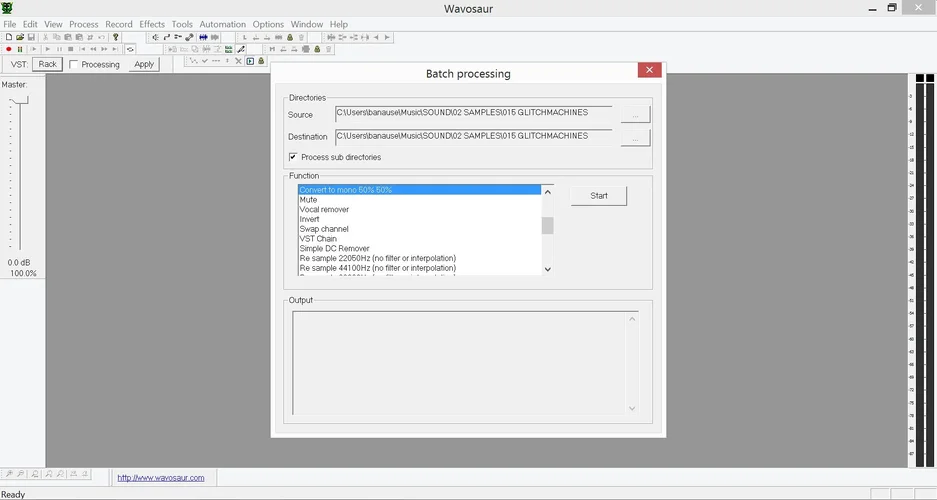
Task: Select the "VST Chain" function
Action: tap(419, 239)
